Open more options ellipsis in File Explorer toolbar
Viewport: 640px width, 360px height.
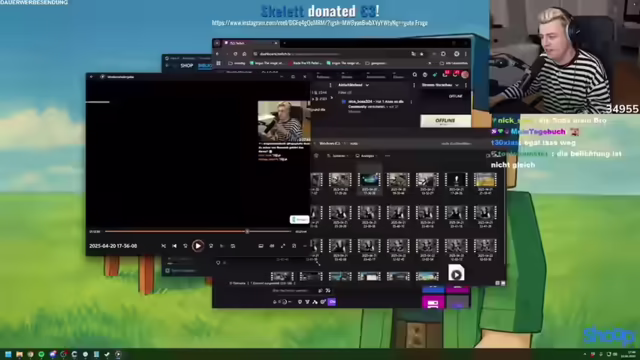point(387,156)
